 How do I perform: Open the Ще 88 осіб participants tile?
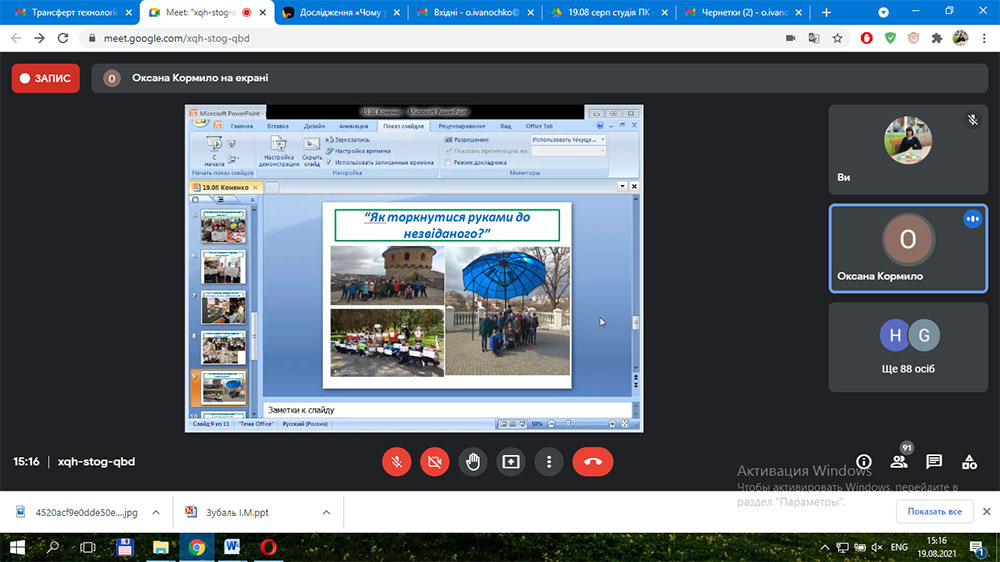pos(908,347)
